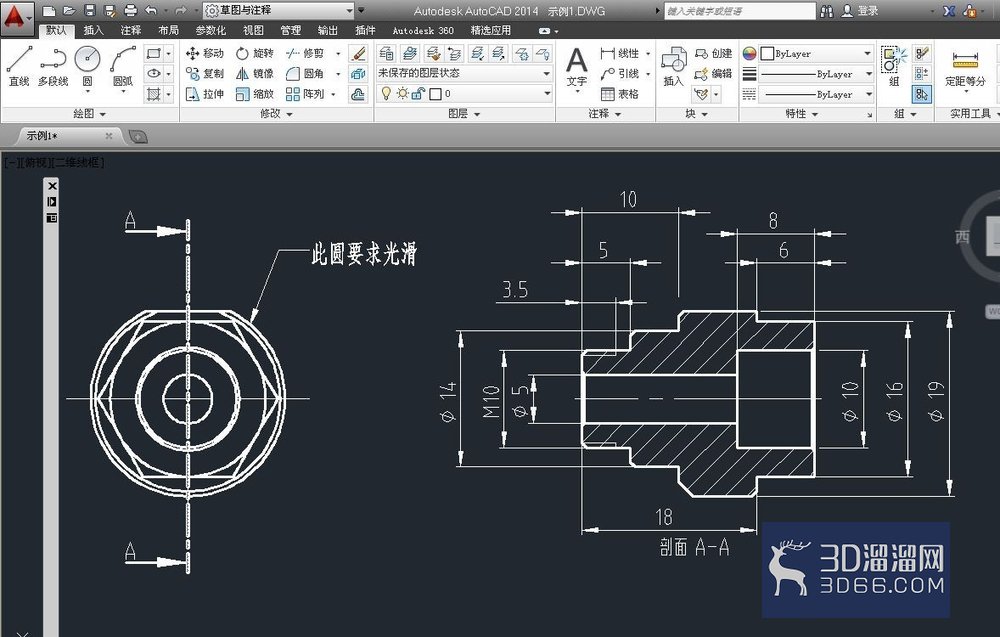
Task: Switch to the 注释 ribbon tab
Action: coord(131,30)
